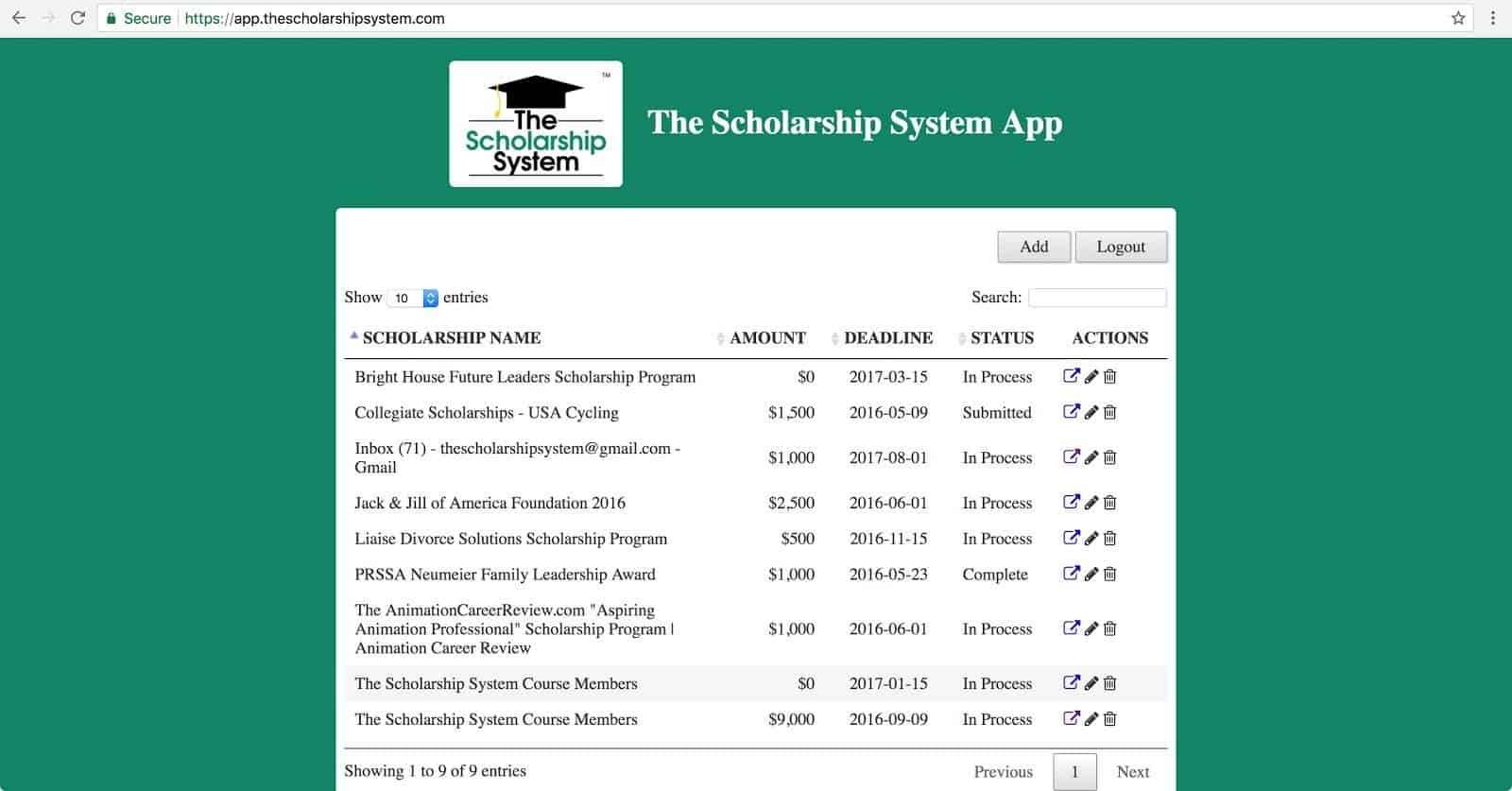Image resolution: width=1512 pixels, height=791 pixels.
Task: Click the Scholarship System logo
Action: tap(536, 124)
